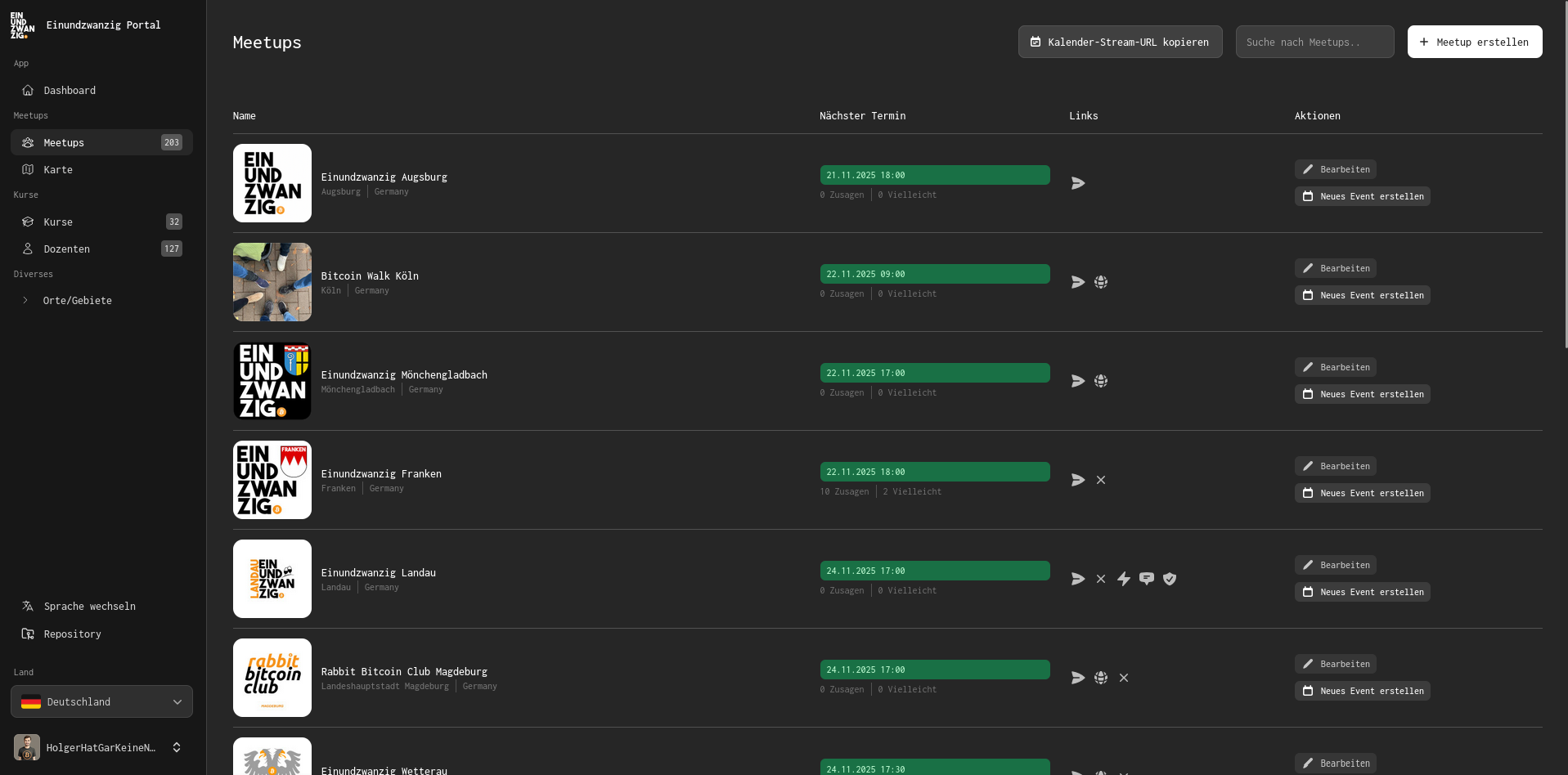Open the HolgerHatGarKeineN user menu
Viewport: 1568px width, 775px height.
pyautogui.click(x=98, y=747)
